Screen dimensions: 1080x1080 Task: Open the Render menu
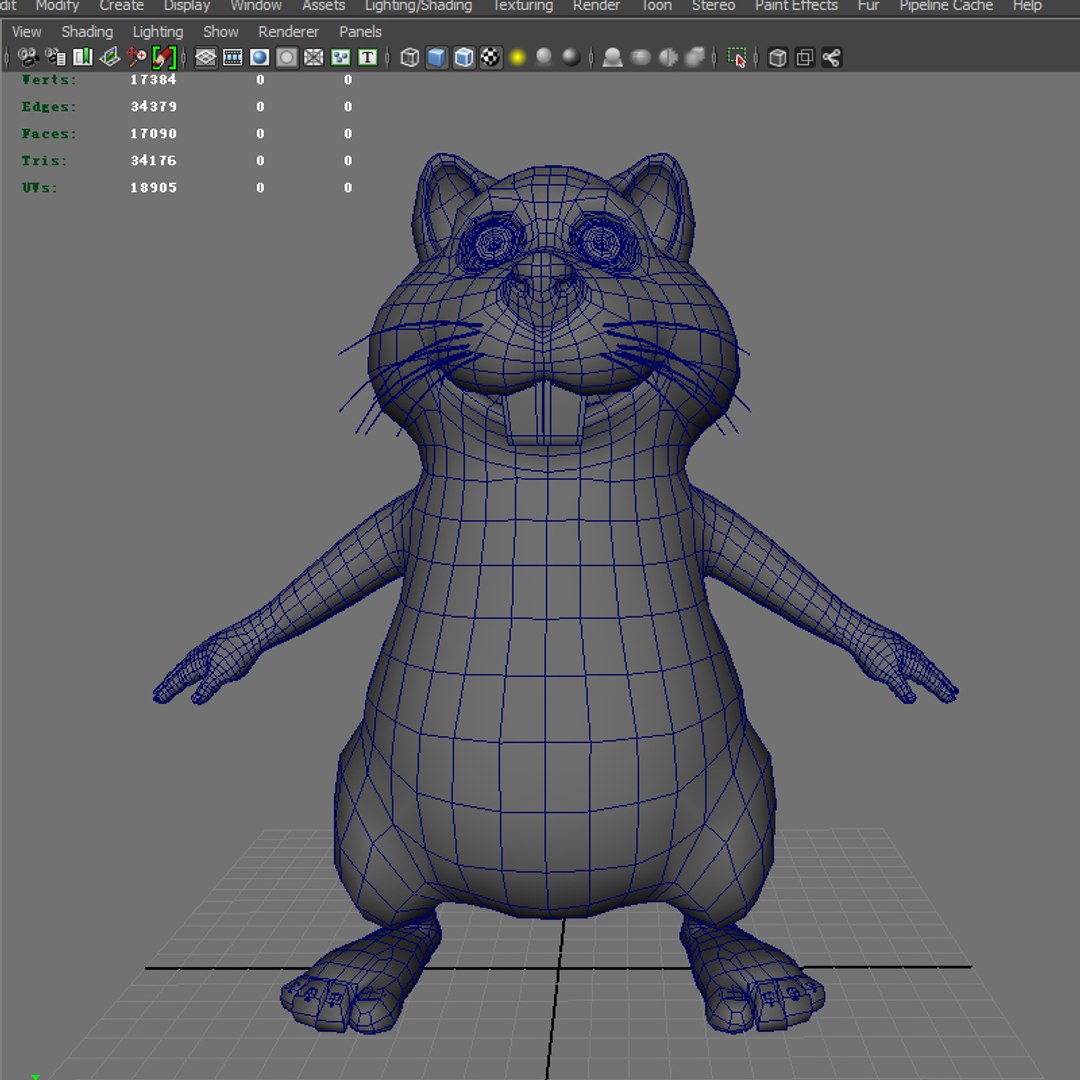(596, 6)
